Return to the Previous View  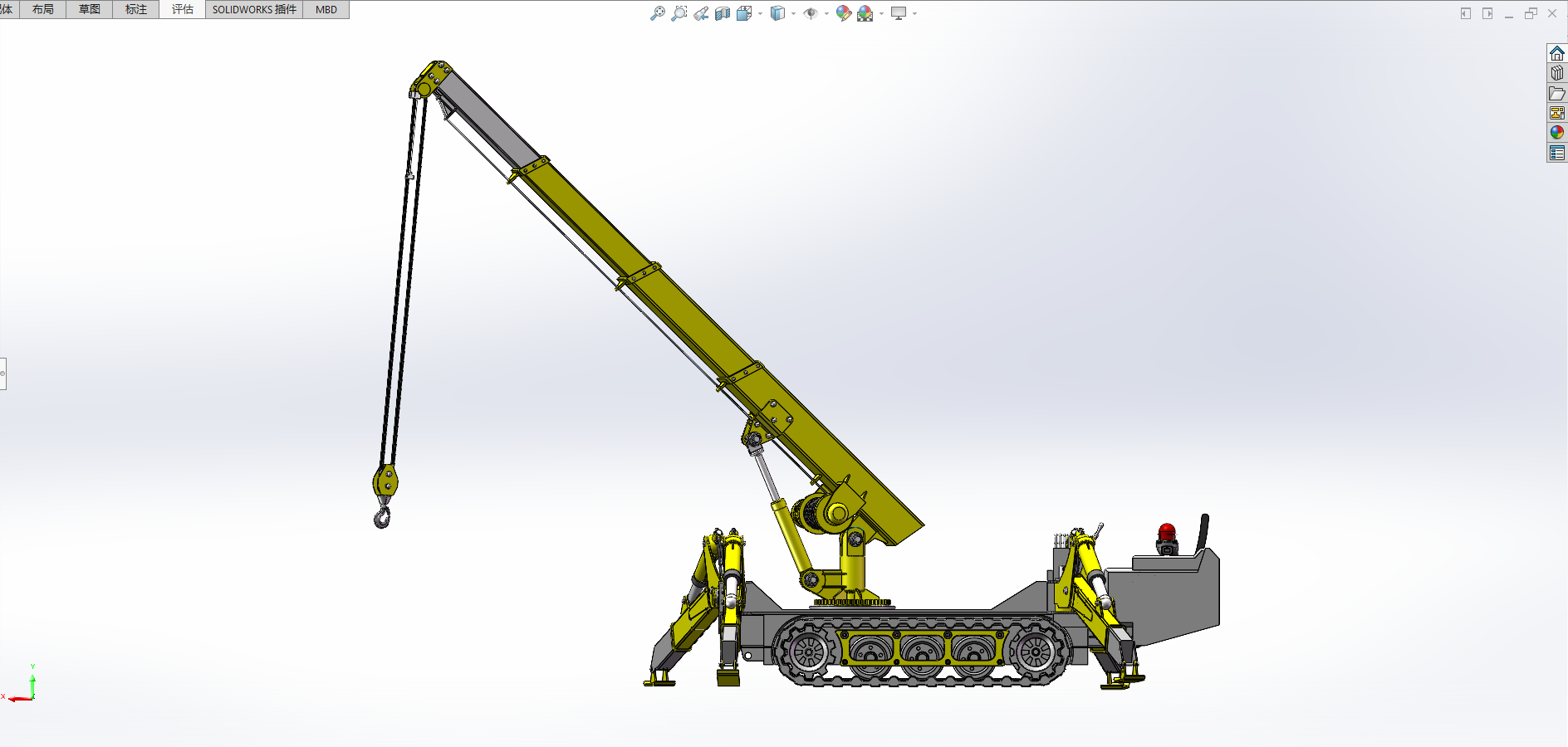point(701,13)
